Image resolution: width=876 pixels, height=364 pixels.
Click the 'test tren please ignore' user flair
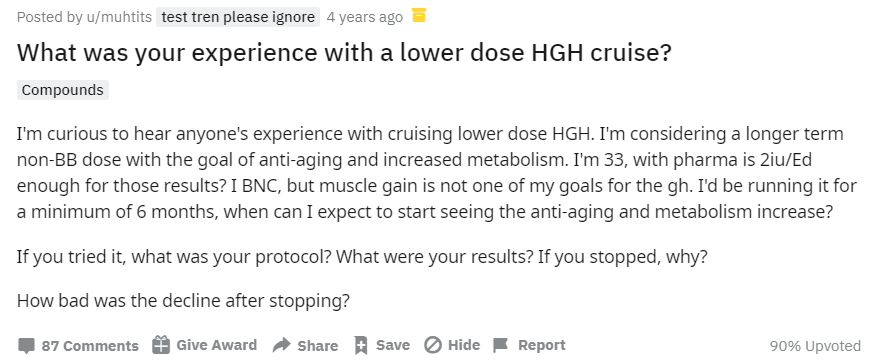point(238,17)
